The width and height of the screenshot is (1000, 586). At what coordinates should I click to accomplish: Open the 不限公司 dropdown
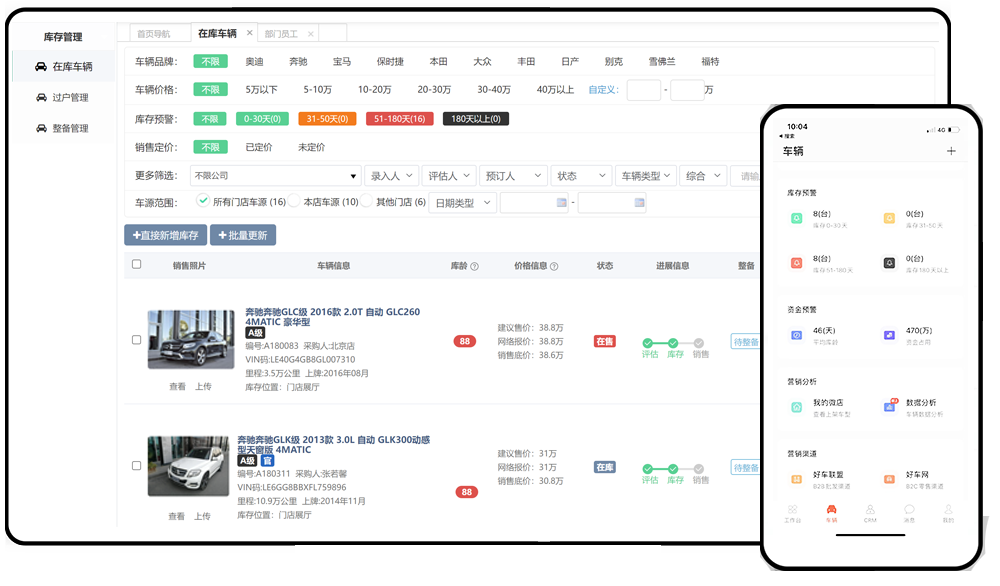(x=276, y=175)
